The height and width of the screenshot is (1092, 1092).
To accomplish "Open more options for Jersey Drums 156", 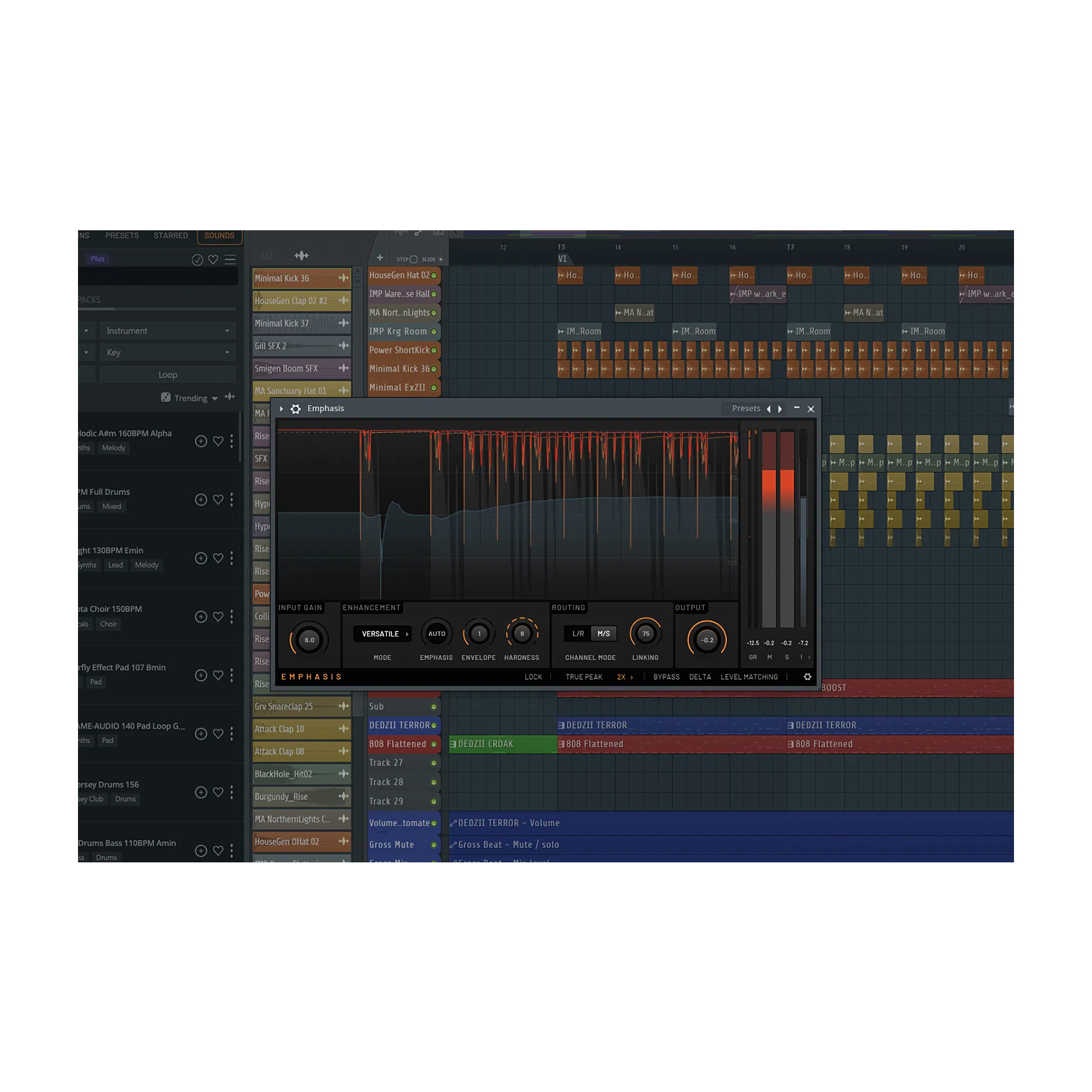I will pos(232,792).
